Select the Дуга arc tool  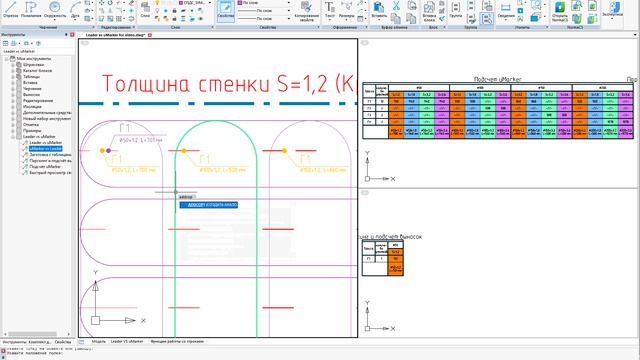[x=75, y=10]
